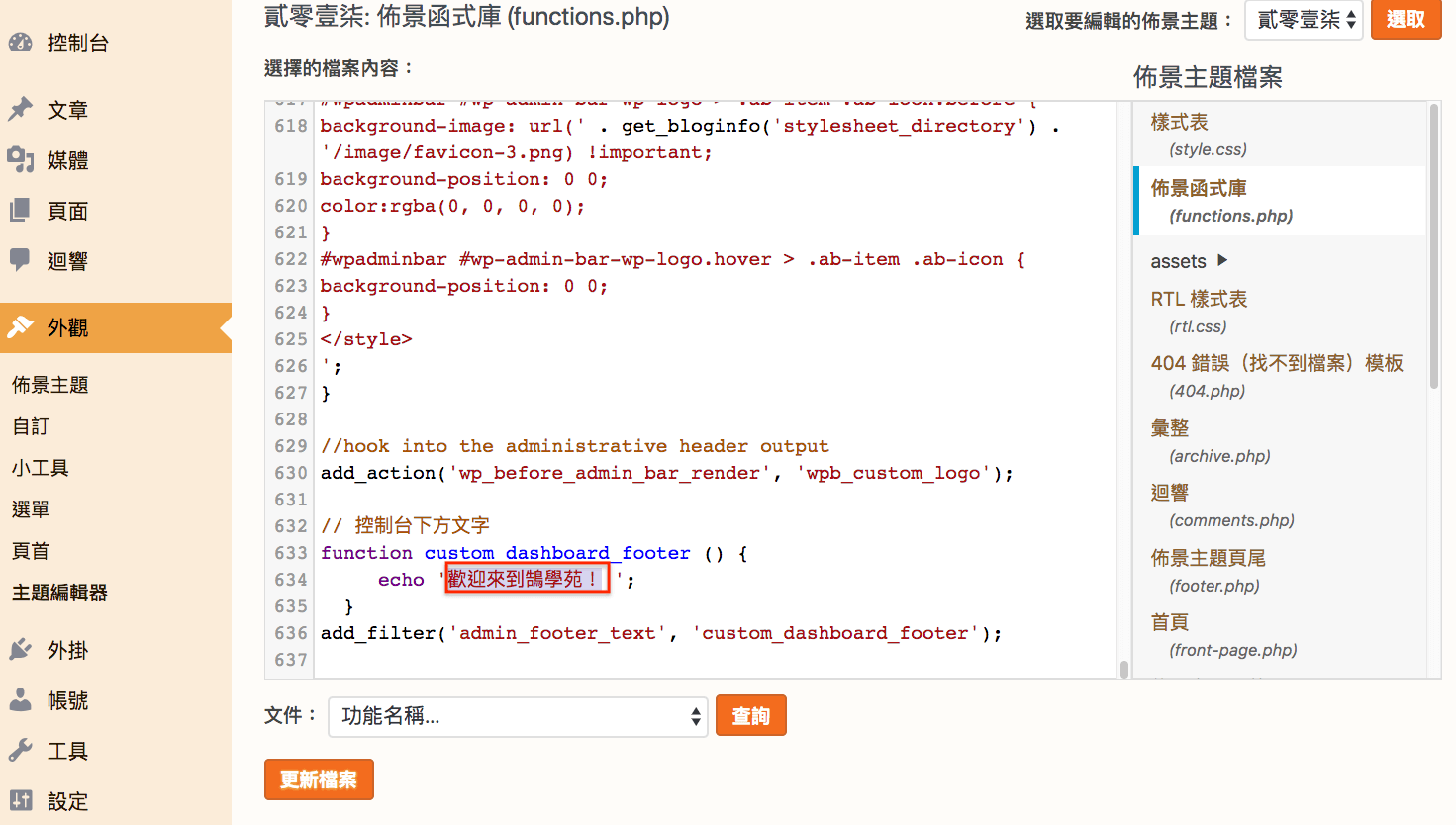Go to 選單 submenu
This screenshot has height=825, width=1456.
(x=31, y=509)
